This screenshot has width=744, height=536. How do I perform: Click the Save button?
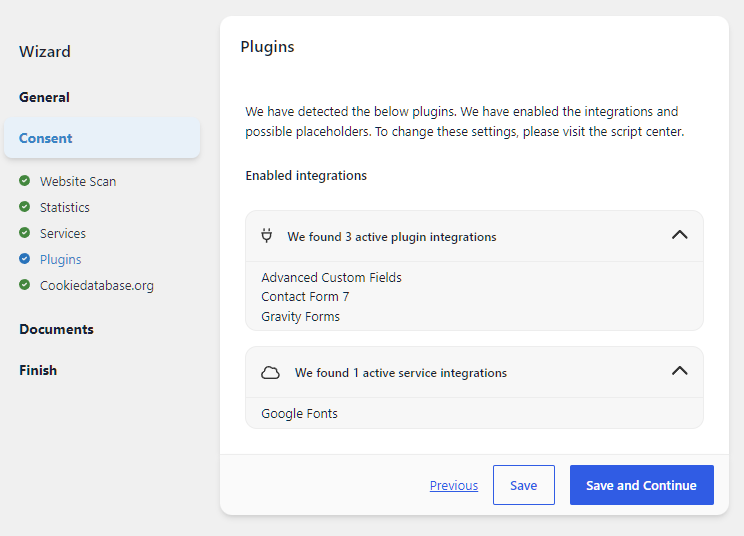(x=524, y=485)
